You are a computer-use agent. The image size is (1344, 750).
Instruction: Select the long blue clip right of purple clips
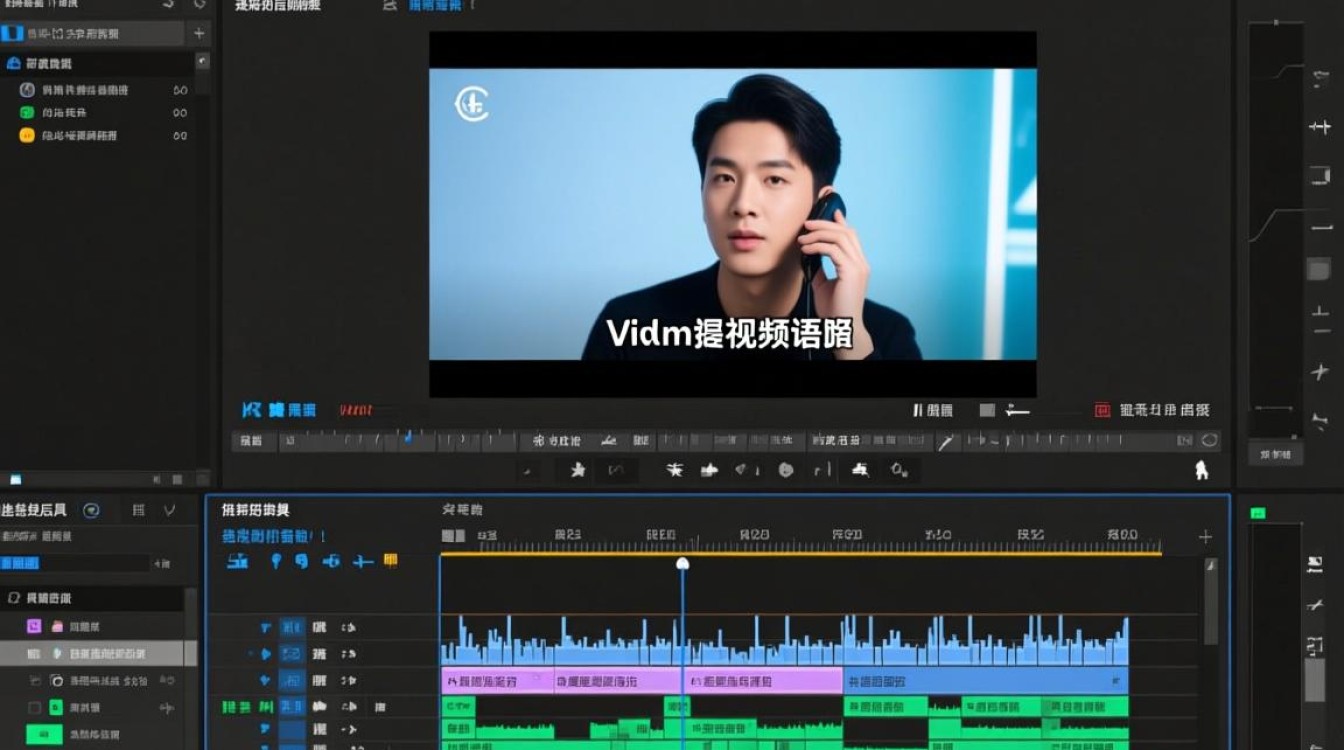point(985,681)
